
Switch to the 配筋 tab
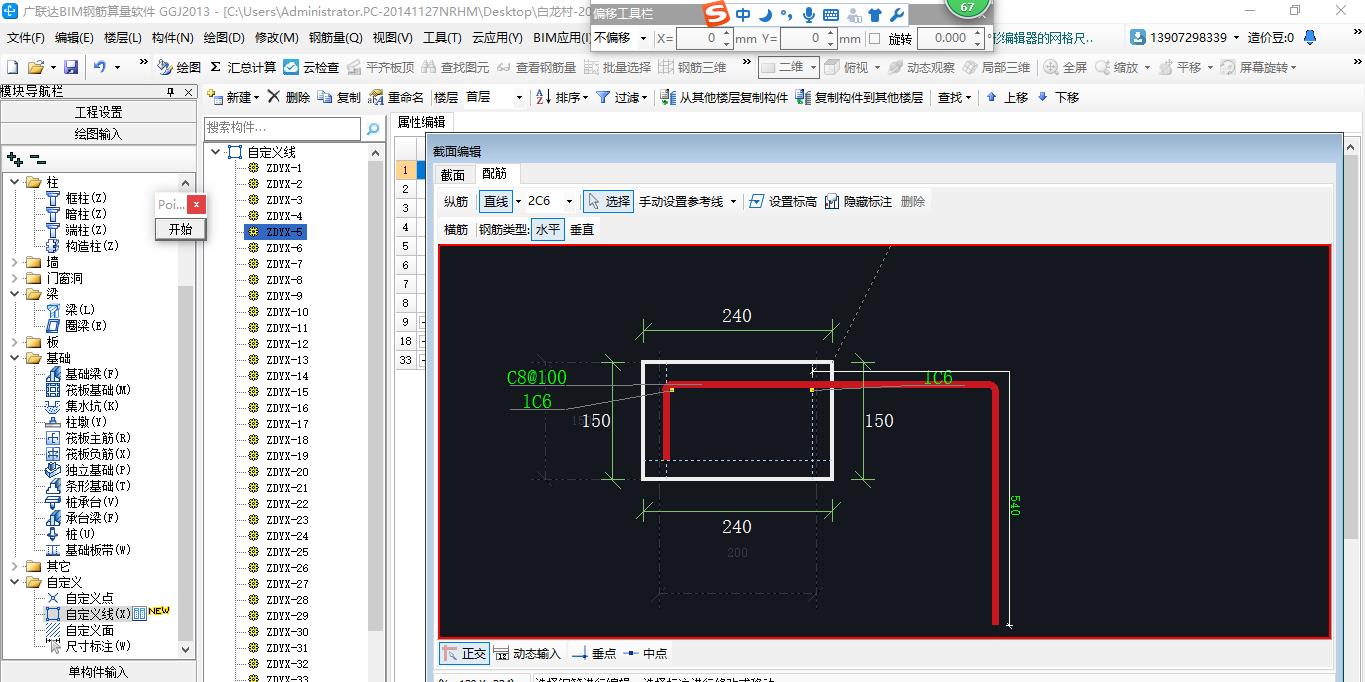[x=494, y=174]
